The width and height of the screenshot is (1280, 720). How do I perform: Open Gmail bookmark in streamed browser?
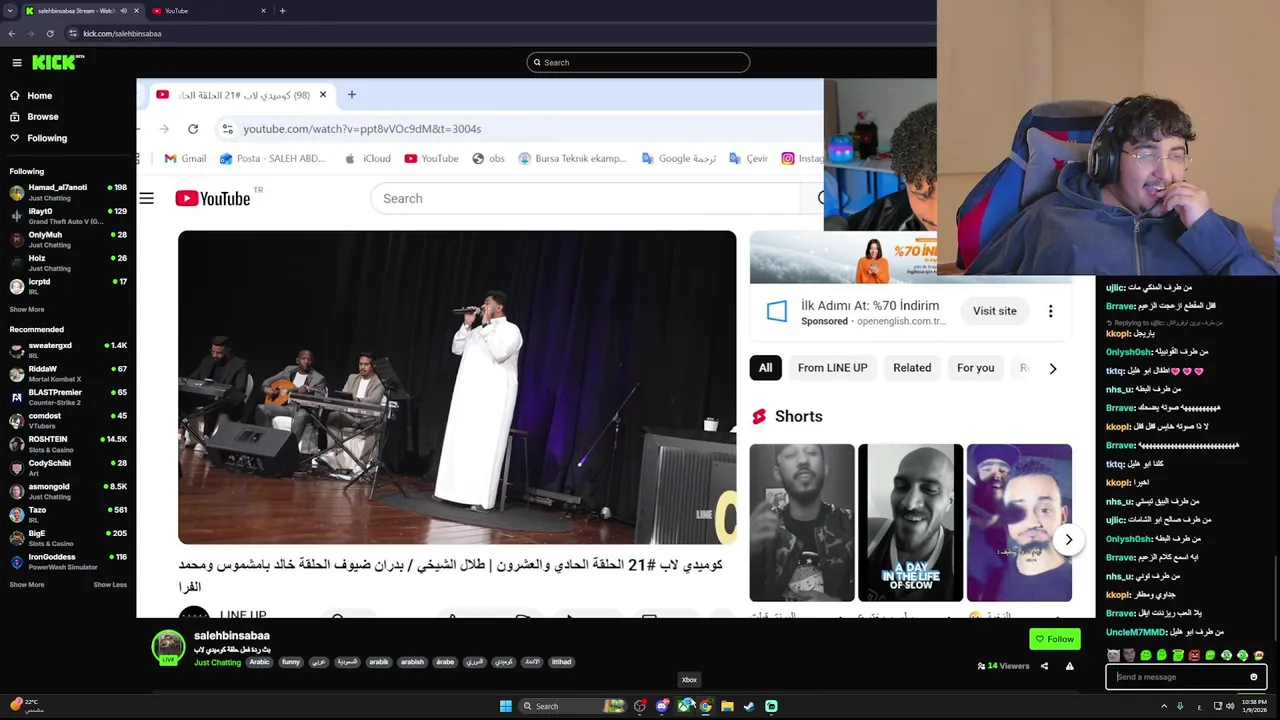[x=185, y=158]
